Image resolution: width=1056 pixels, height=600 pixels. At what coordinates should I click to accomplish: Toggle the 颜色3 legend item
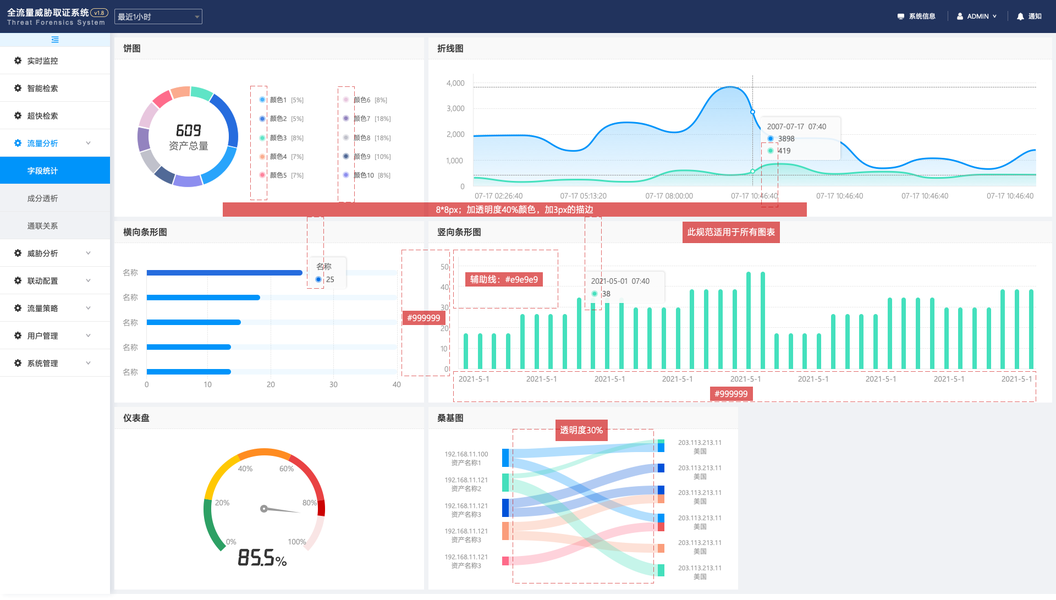pos(282,137)
